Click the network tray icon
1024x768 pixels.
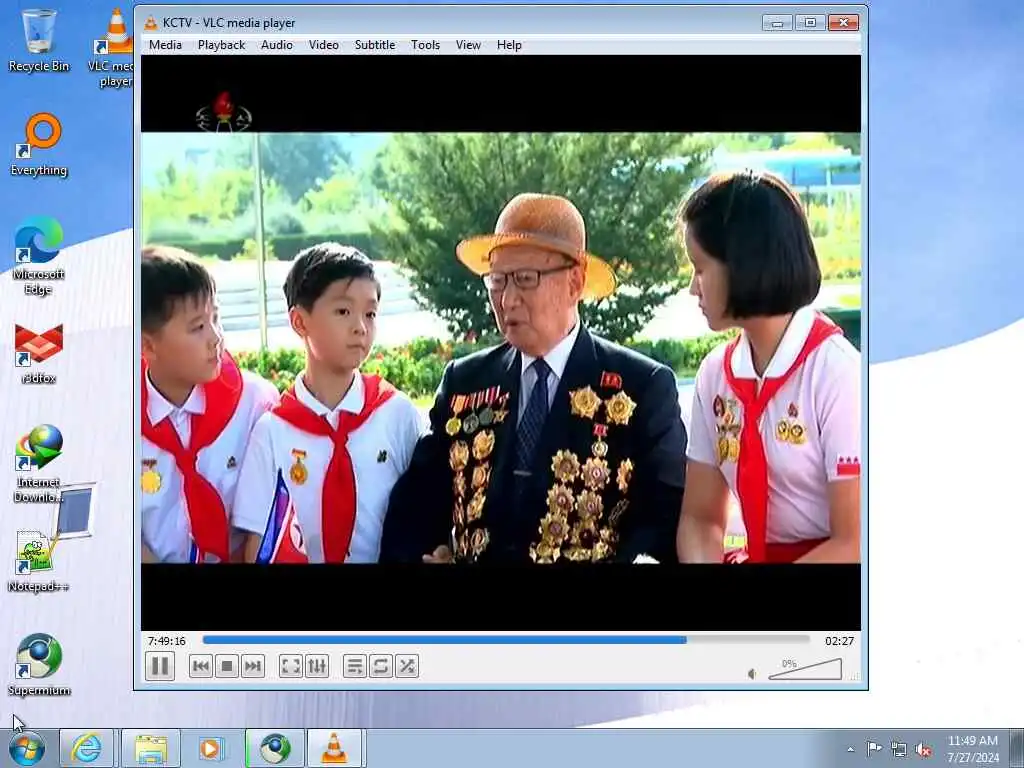coord(899,749)
